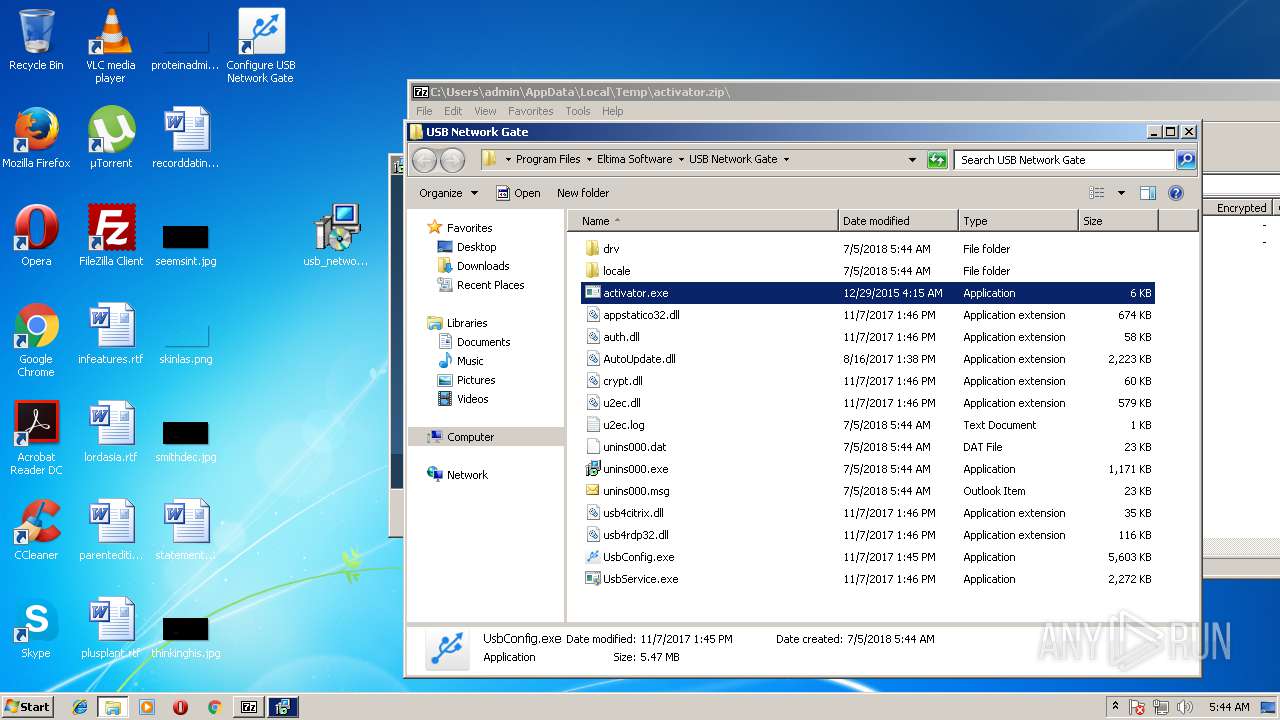Open the Recycle Bin desktop icon
The image size is (1280, 720).
tap(36, 40)
